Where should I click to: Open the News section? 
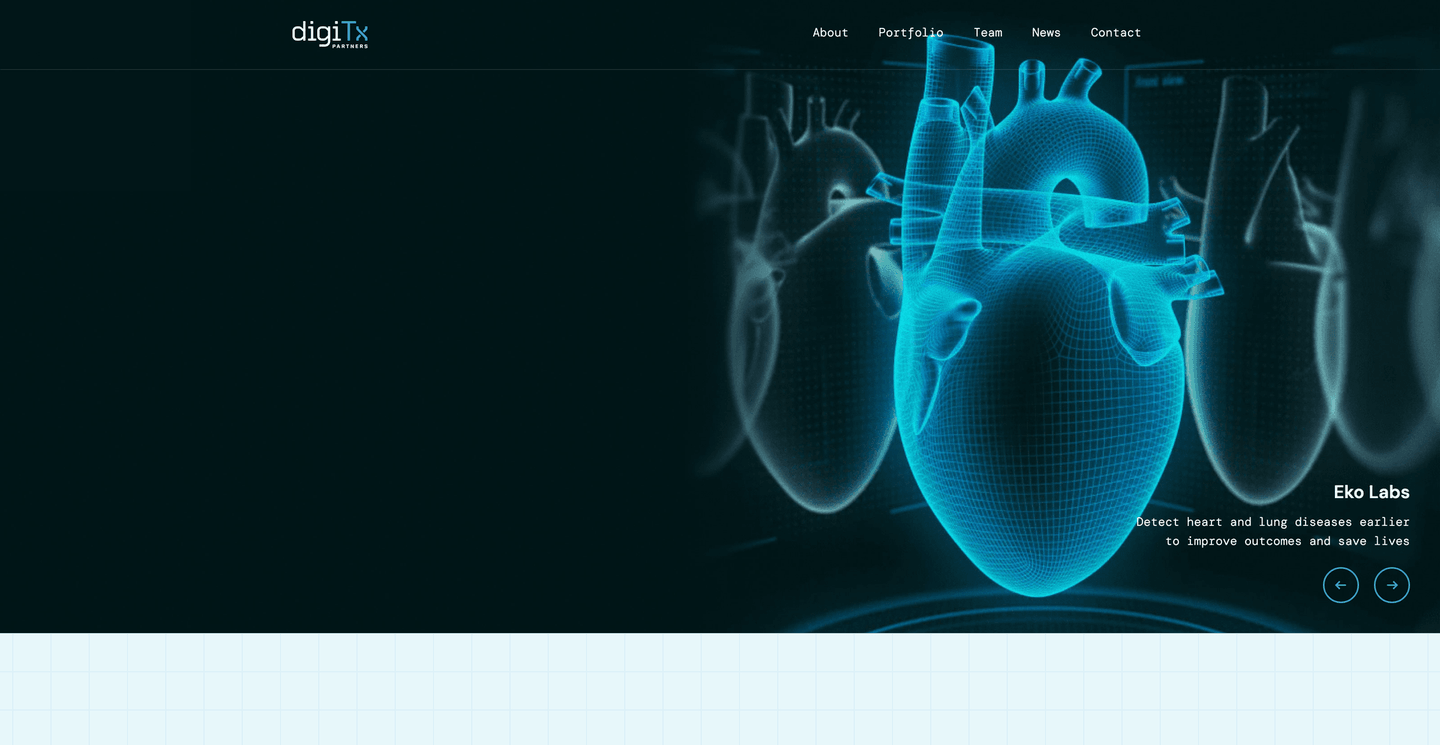pos(1046,32)
